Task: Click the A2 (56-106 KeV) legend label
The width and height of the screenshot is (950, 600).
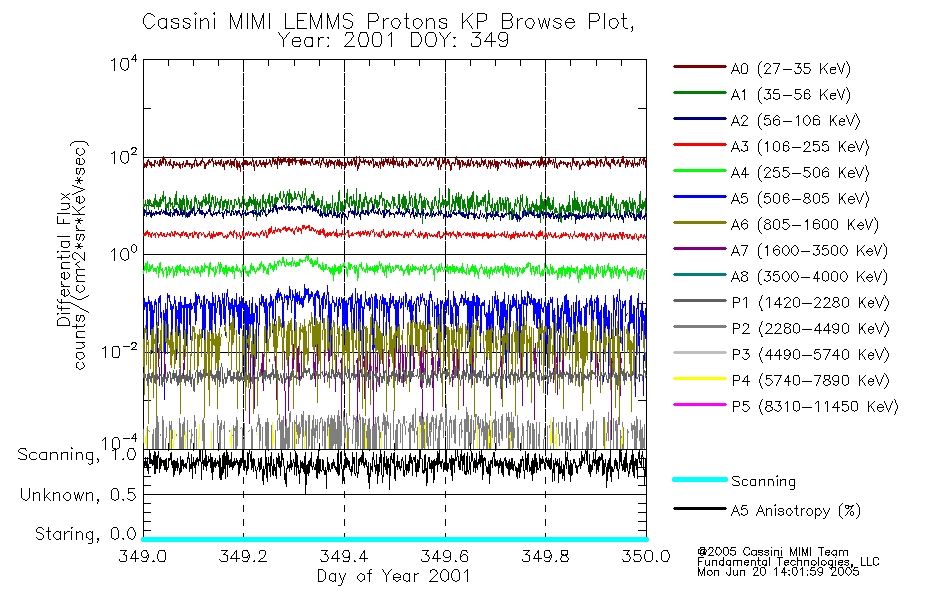Action: (796, 121)
